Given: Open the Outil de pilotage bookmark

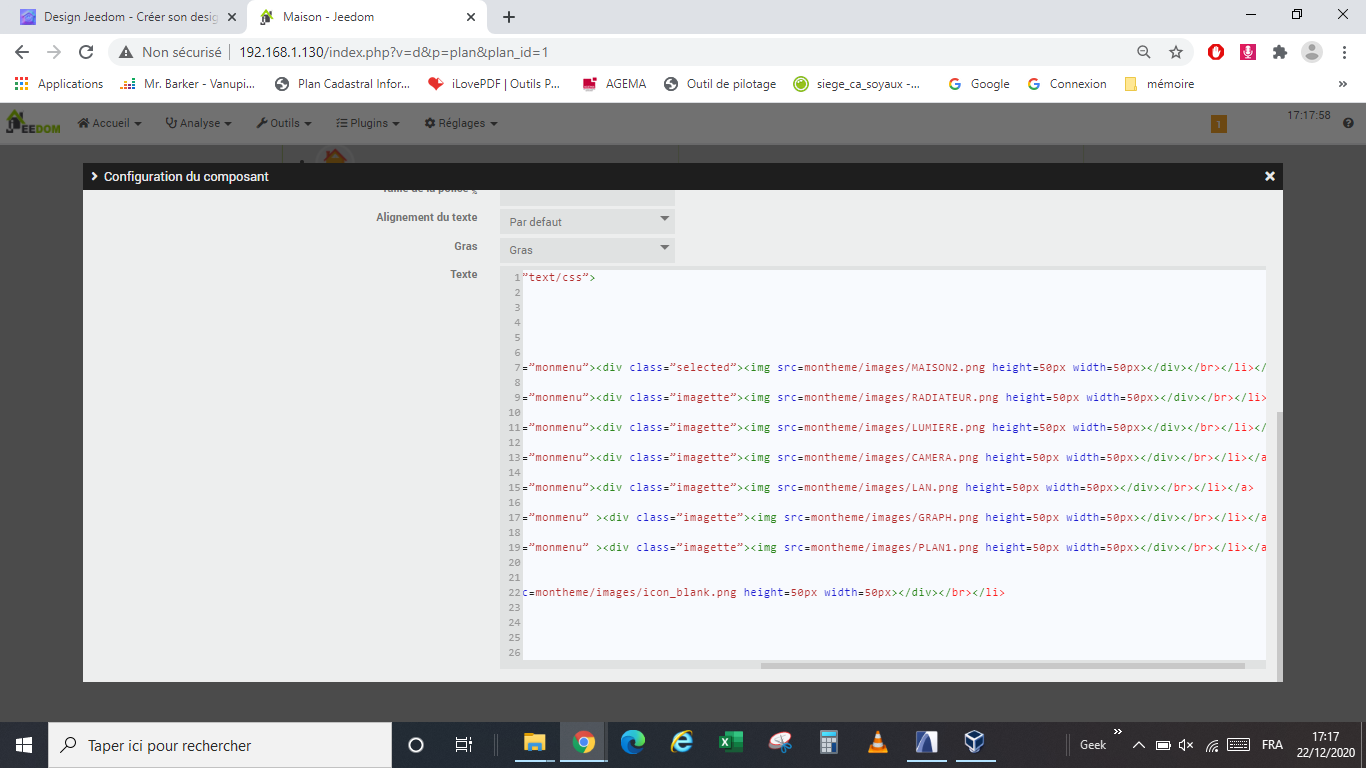Looking at the screenshot, I should (720, 84).
